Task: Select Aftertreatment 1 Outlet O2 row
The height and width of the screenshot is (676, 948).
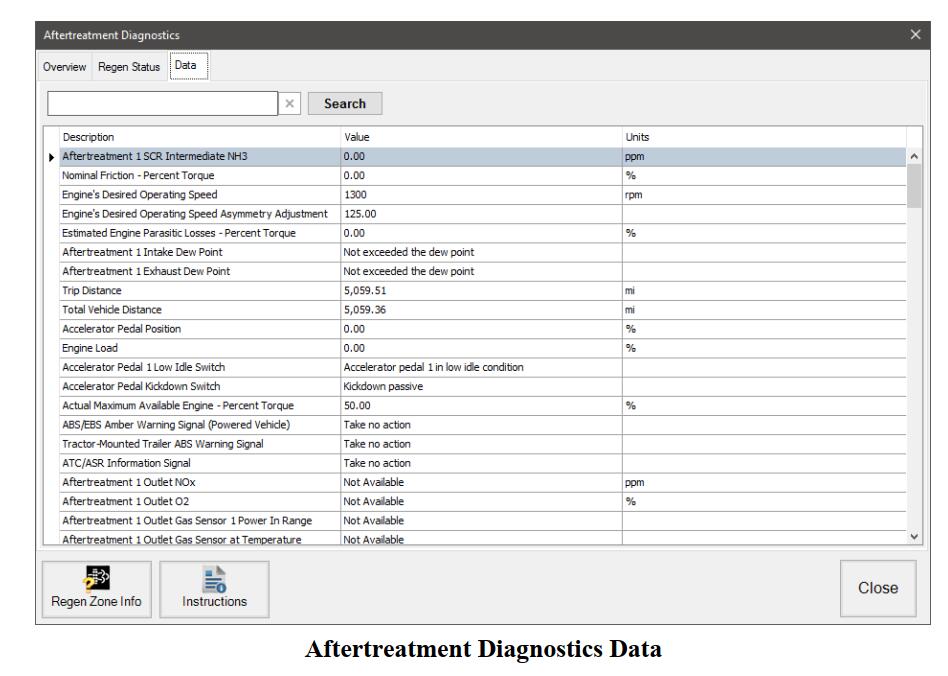Action: point(482,501)
